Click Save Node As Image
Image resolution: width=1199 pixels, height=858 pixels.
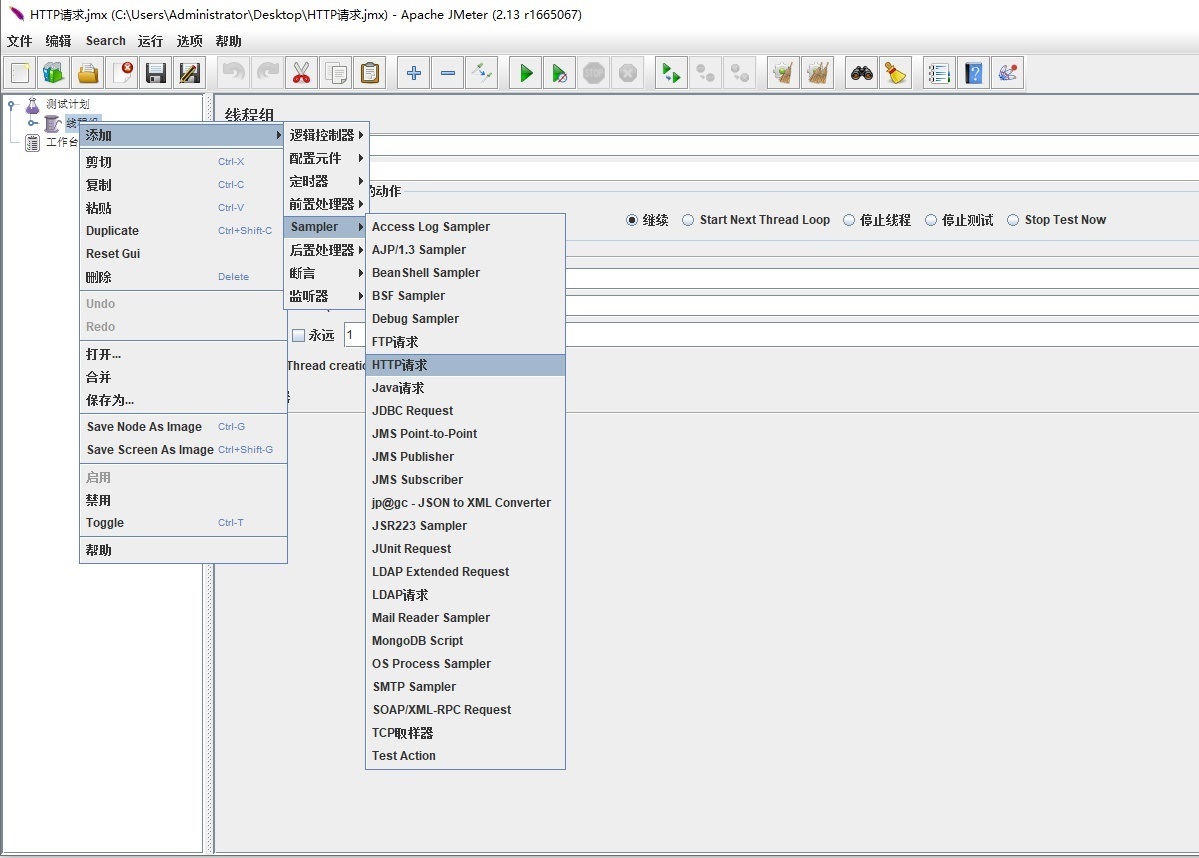184,427
